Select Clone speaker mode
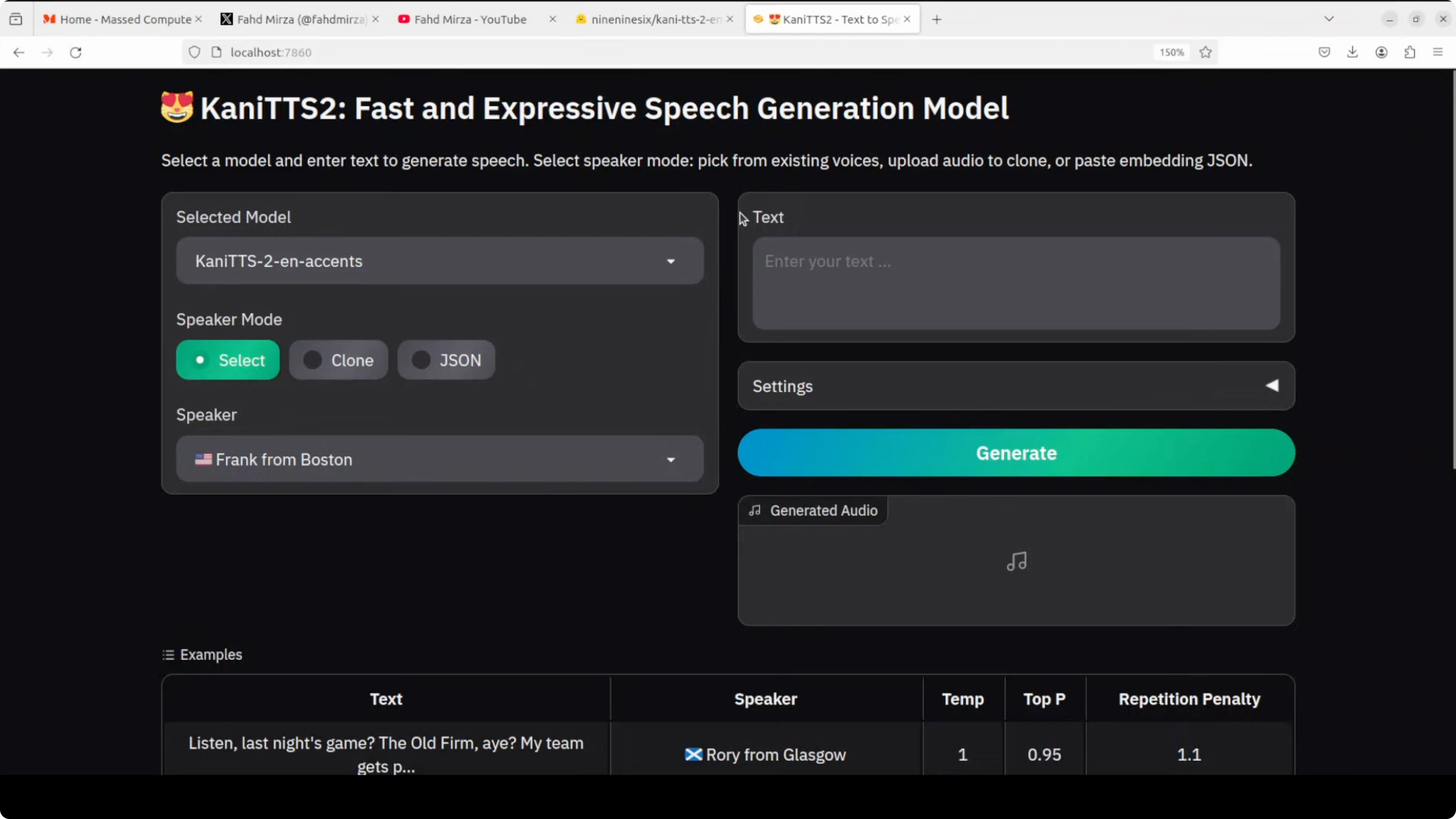 [338, 360]
